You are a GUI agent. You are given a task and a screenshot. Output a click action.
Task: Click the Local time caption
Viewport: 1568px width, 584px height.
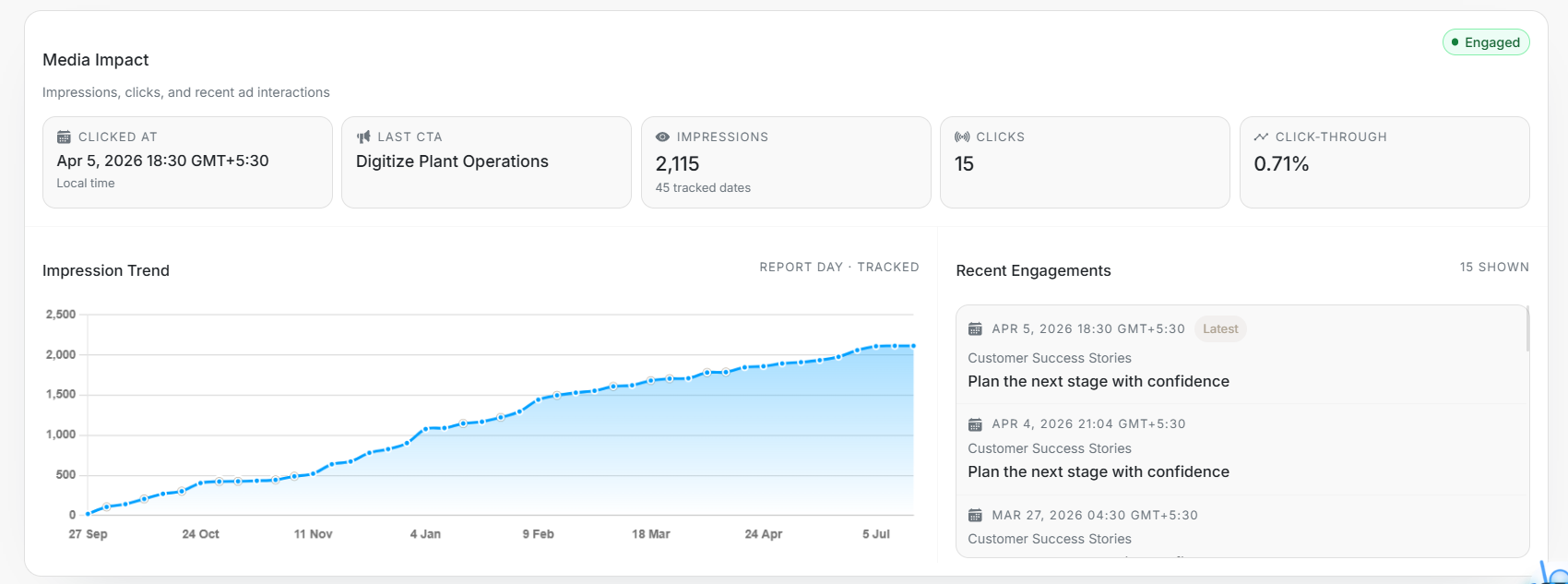[x=86, y=183]
